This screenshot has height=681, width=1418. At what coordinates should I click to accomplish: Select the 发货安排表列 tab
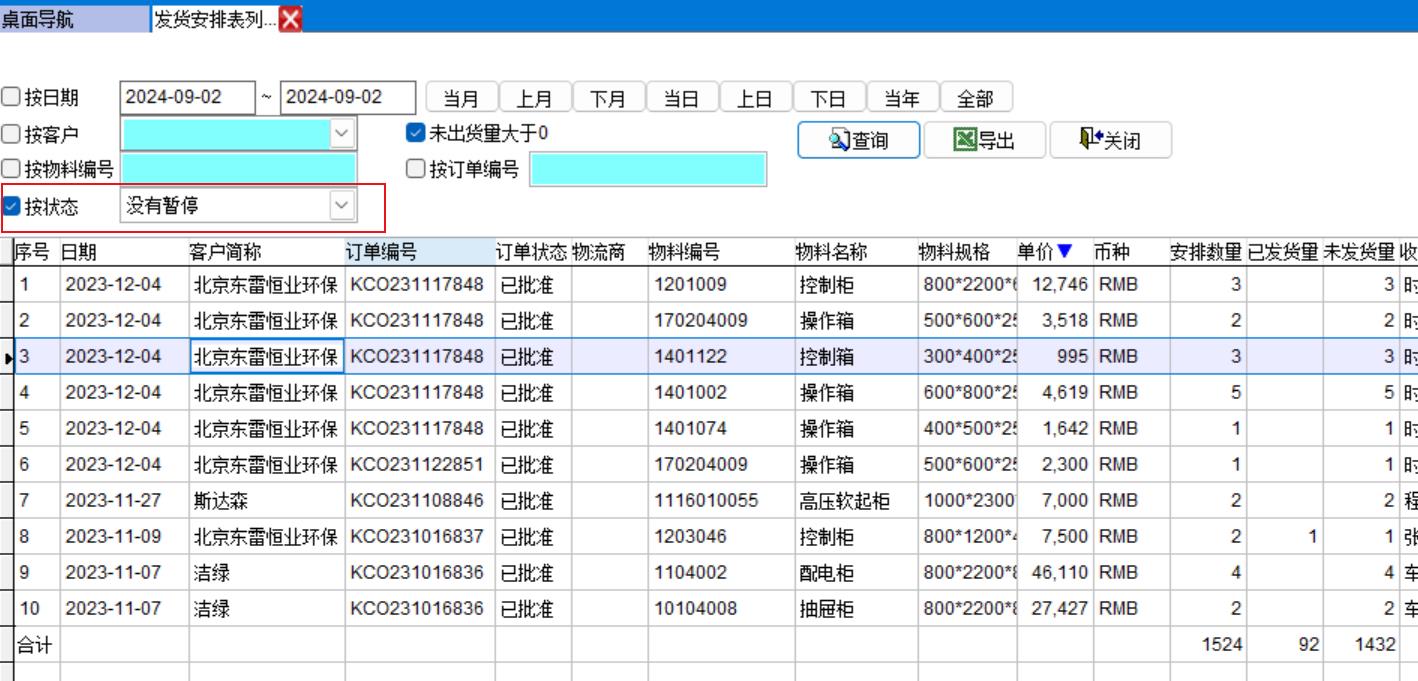click(214, 19)
